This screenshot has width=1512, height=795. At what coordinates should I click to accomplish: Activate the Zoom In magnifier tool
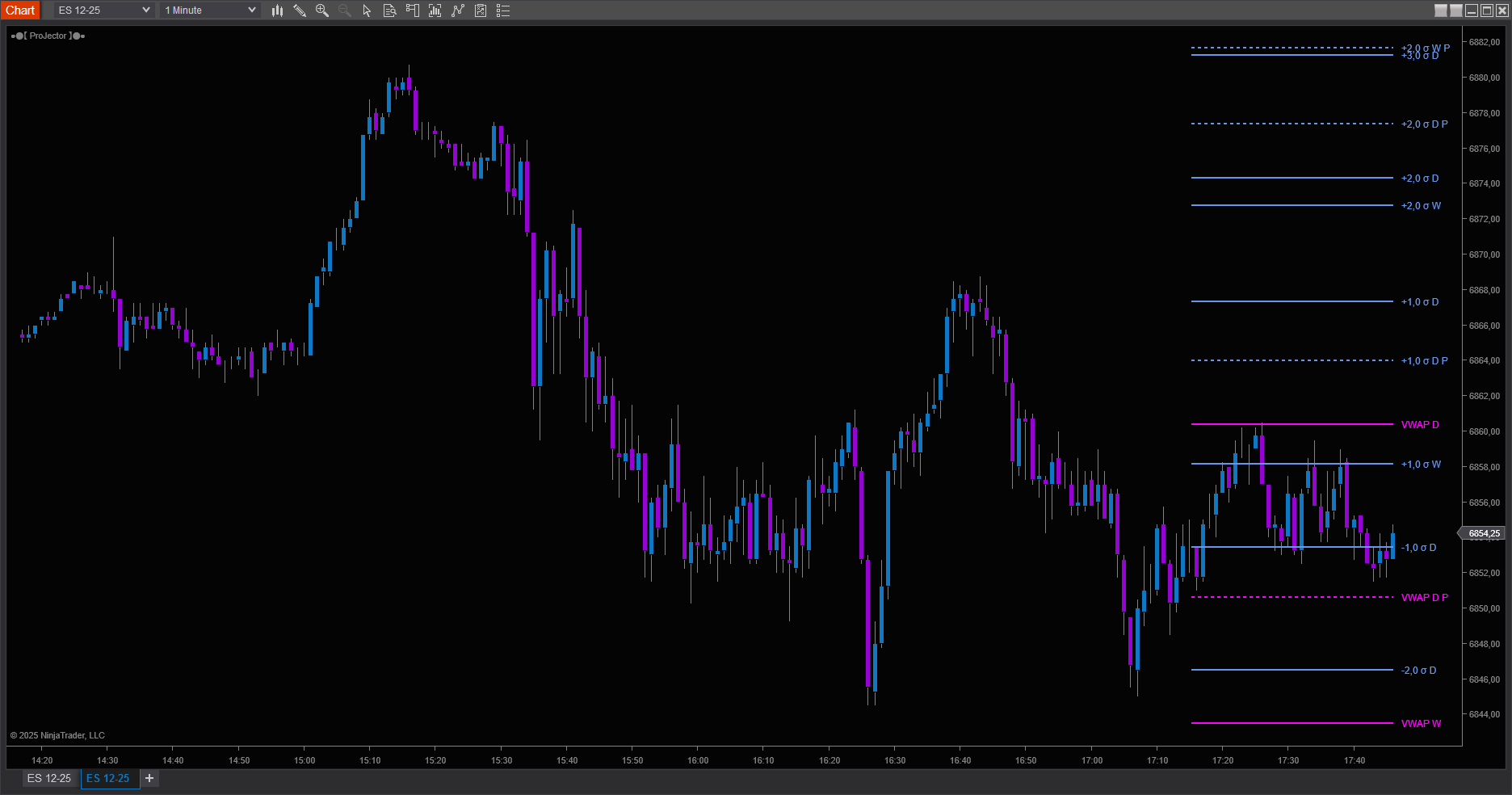(322, 11)
